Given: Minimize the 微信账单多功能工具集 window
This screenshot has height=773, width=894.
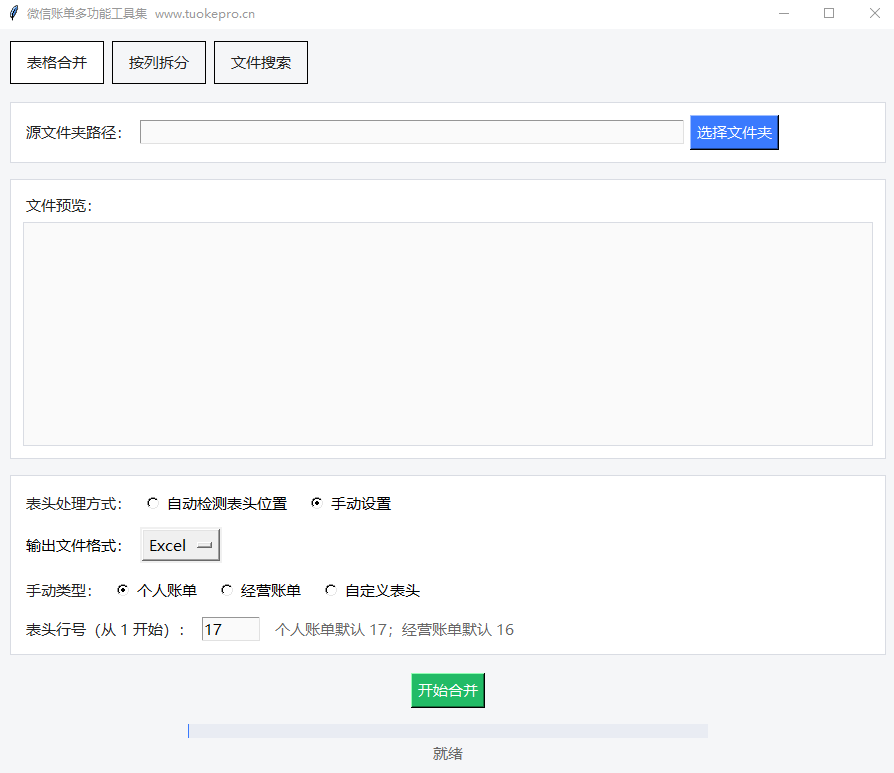Looking at the screenshot, I should [x=784, y=14].
